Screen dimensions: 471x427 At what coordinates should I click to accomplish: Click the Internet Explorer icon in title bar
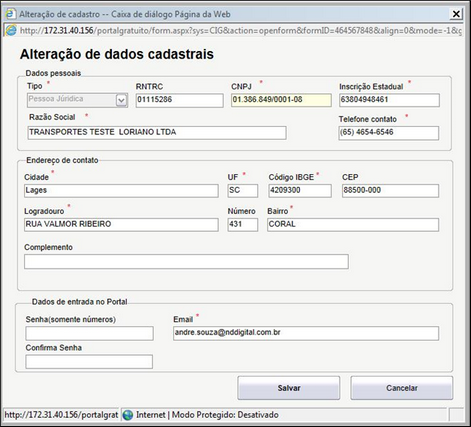[11, 14]
